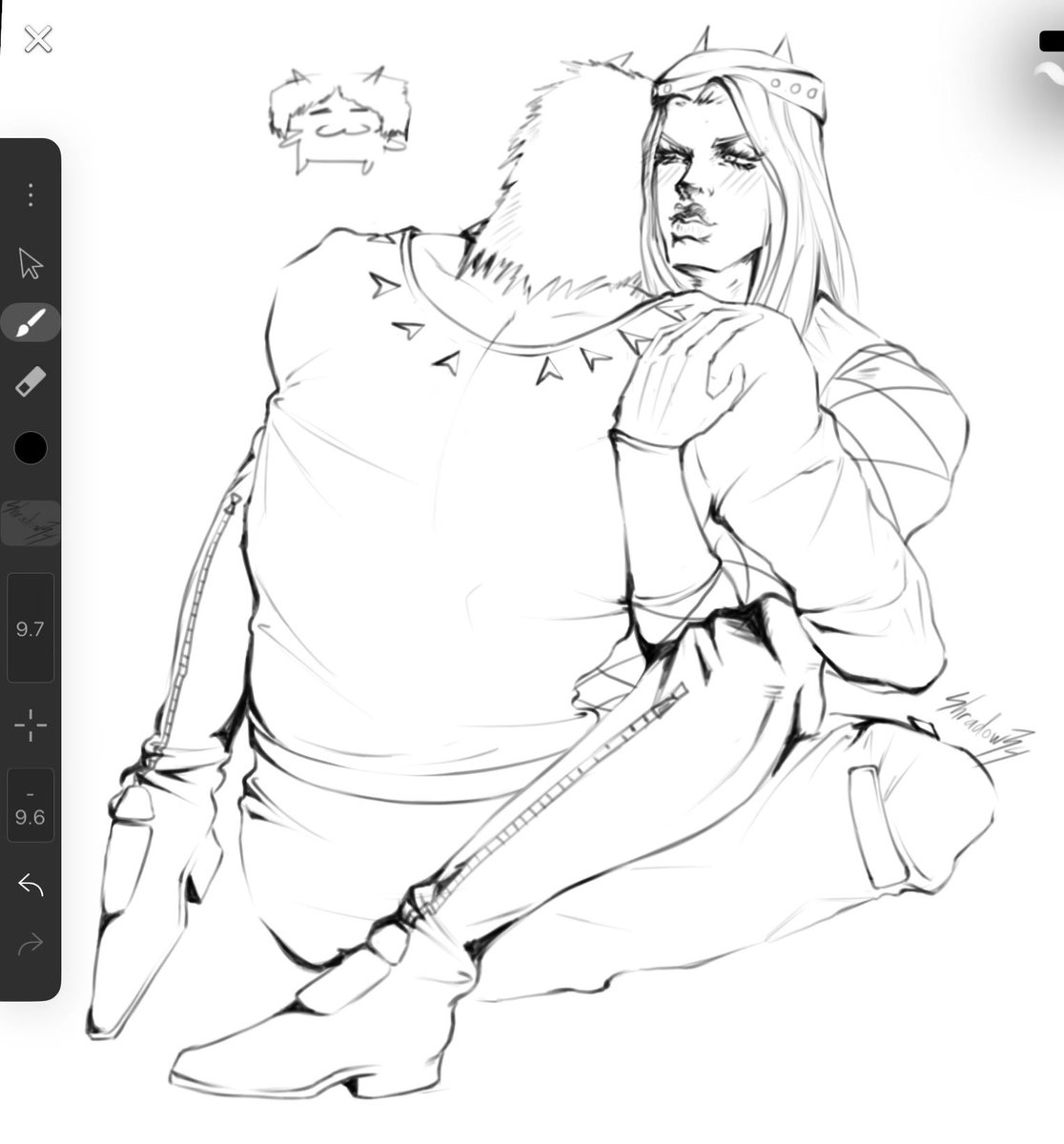Tap the brush stroke preview thumbnail
This screenshot has height=1144, width=1064.
30,522
